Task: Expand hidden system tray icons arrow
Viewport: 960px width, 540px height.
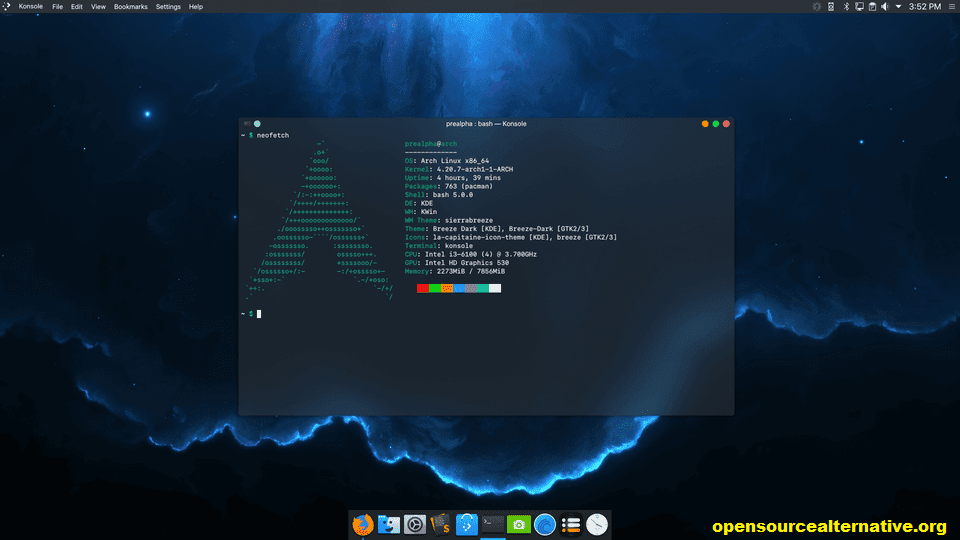Action: [898, 7]
